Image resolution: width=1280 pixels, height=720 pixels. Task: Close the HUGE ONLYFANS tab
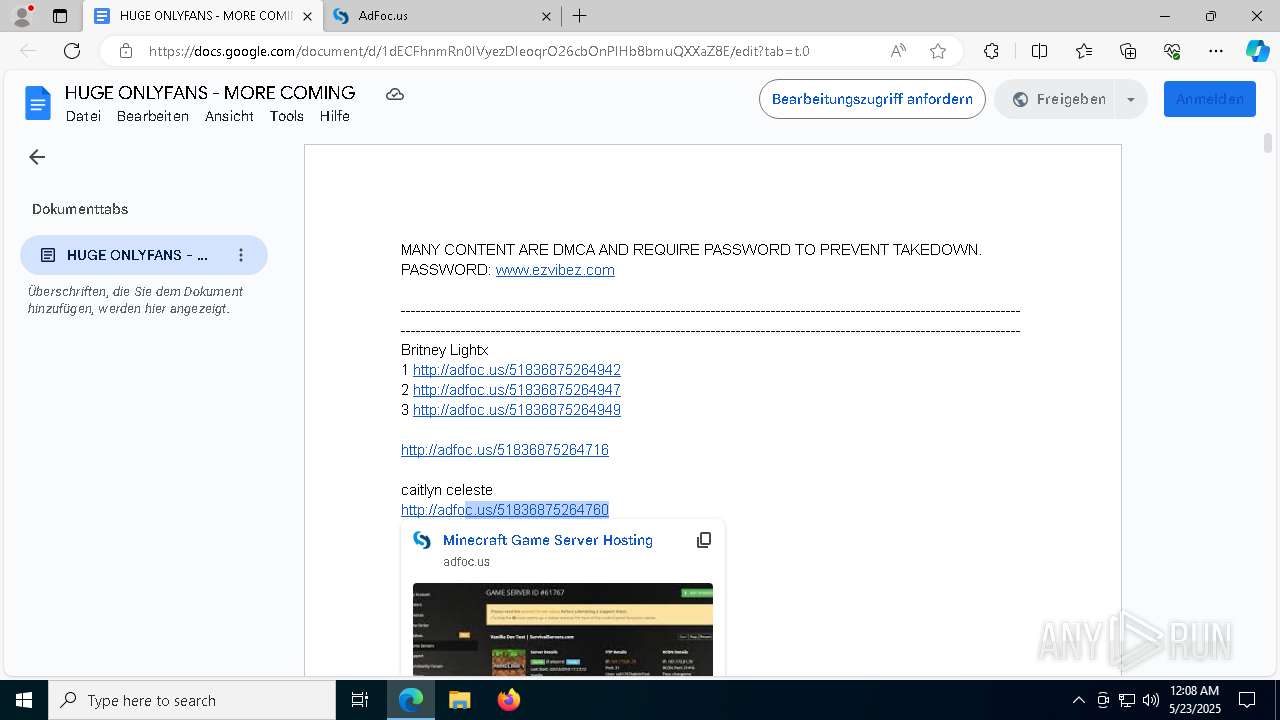click(308, 16)
